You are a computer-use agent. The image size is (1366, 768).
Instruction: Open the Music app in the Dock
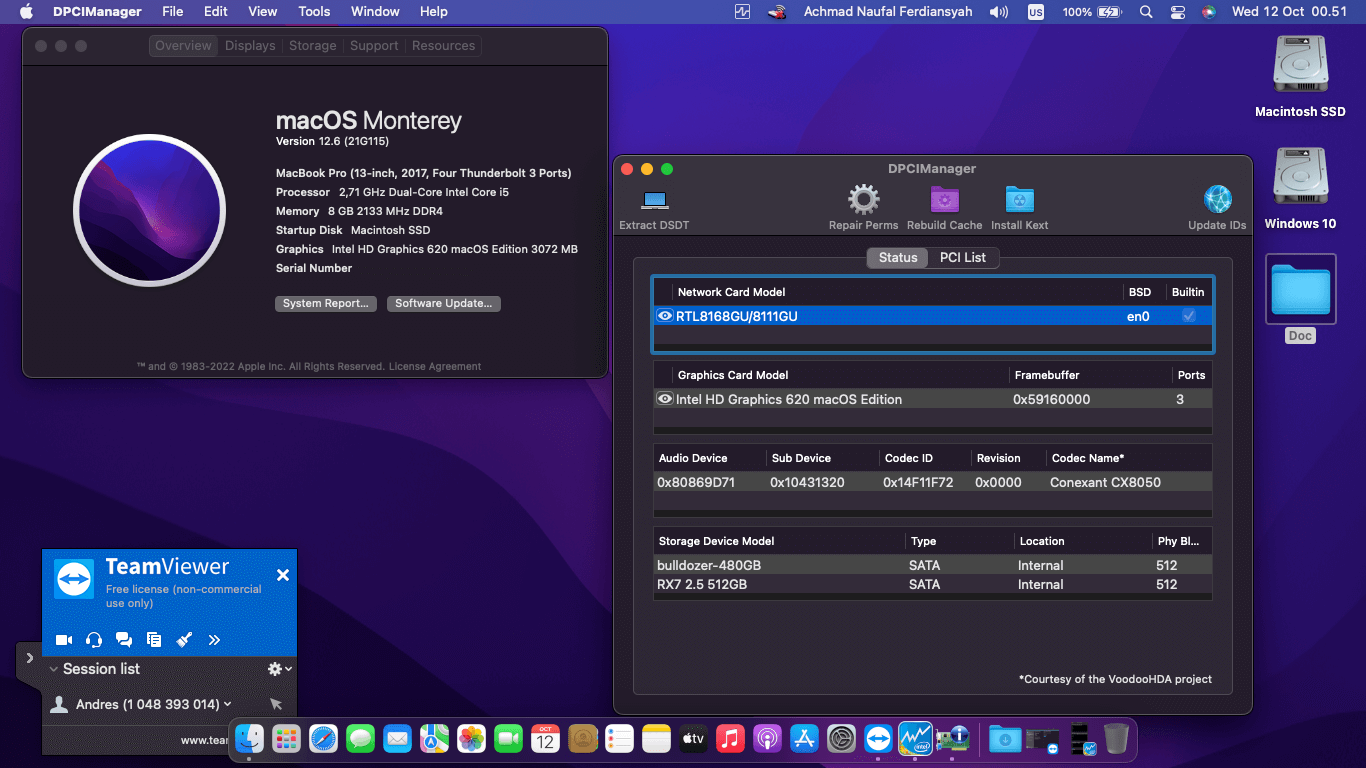(x=730, y=739)
